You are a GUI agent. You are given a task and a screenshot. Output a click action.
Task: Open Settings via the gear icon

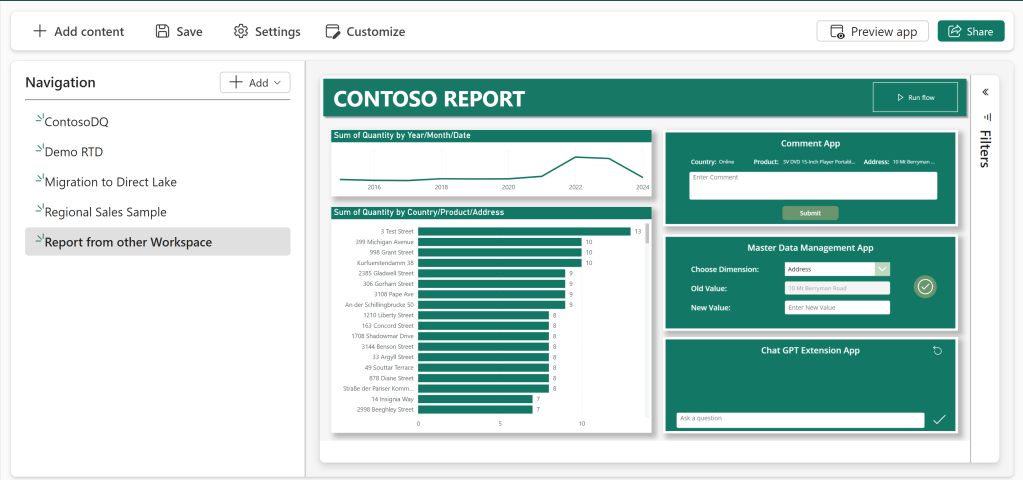(241, 31)
